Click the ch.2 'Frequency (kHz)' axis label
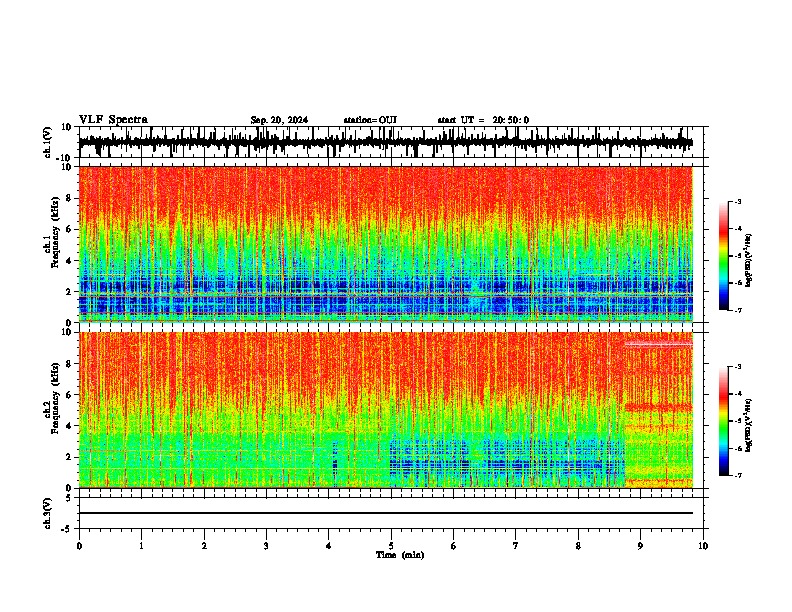This screenshot has height=612, width=792. [56, 398]
